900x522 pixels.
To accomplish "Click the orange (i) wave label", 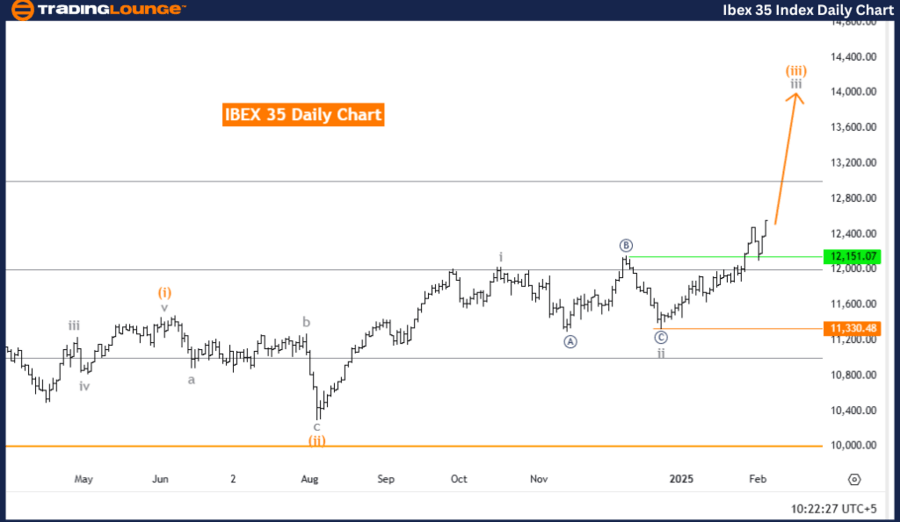I will pos(165,293).
